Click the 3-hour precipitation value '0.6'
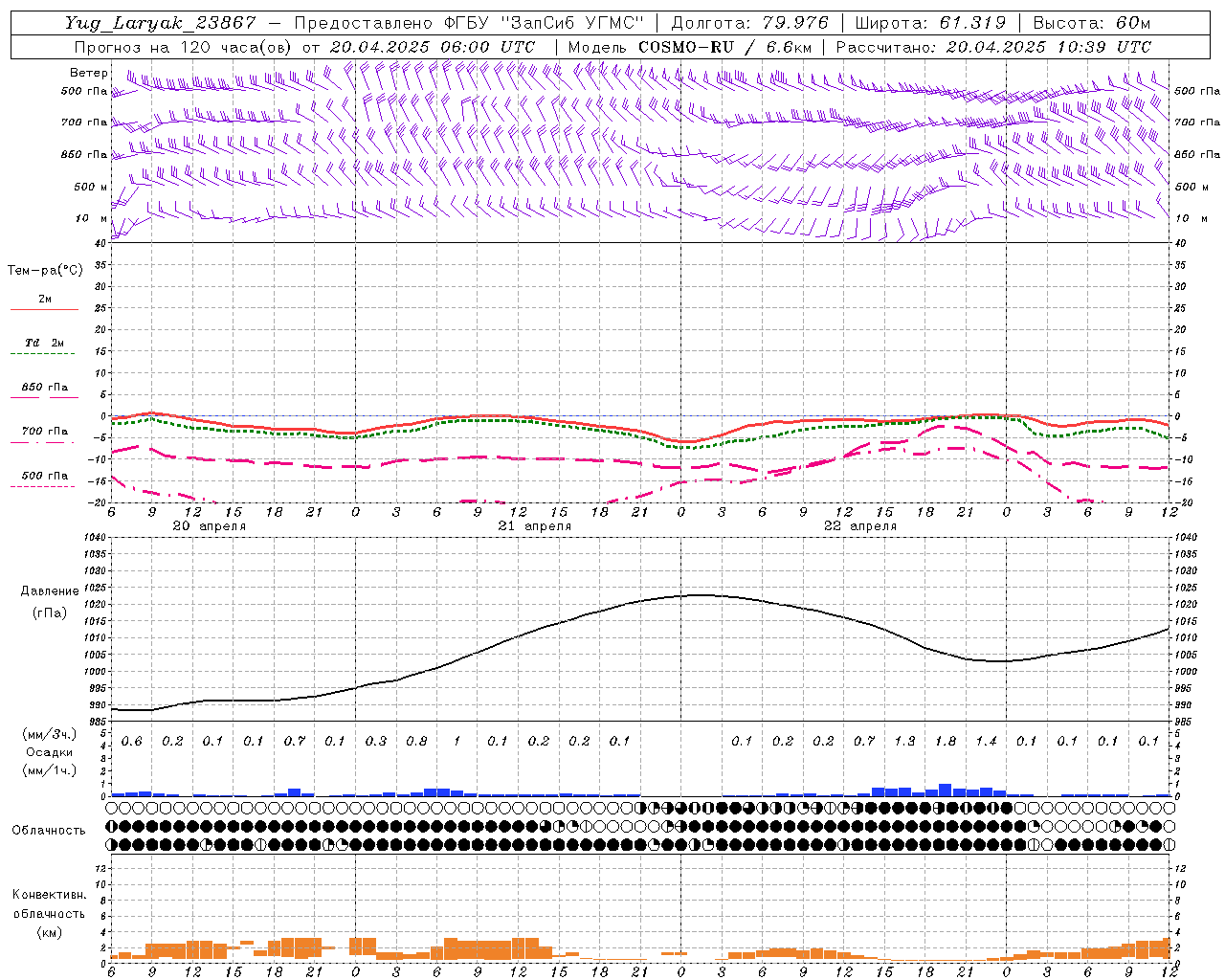Viewport: 1225px width, 980px height. point(131,742)
